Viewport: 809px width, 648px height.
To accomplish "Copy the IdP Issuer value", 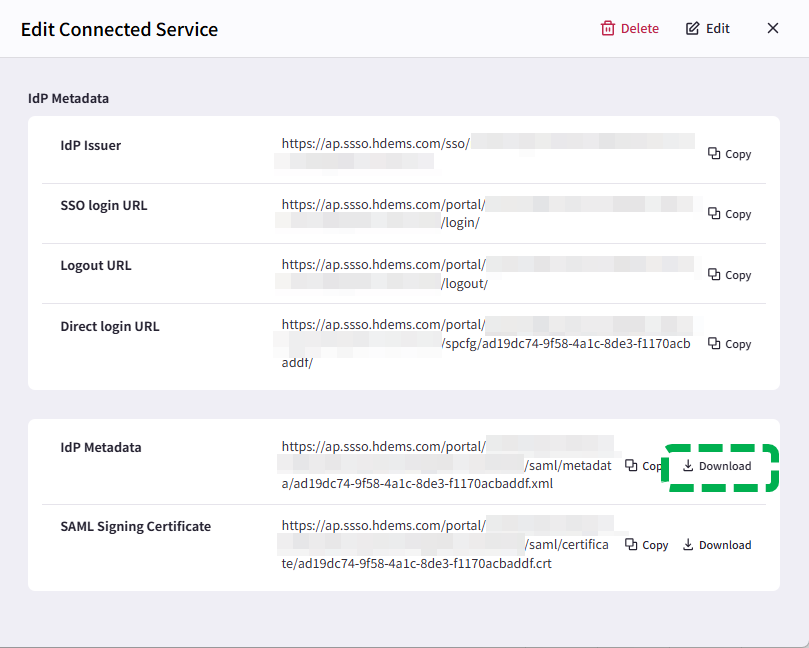I will click(729, 154).
